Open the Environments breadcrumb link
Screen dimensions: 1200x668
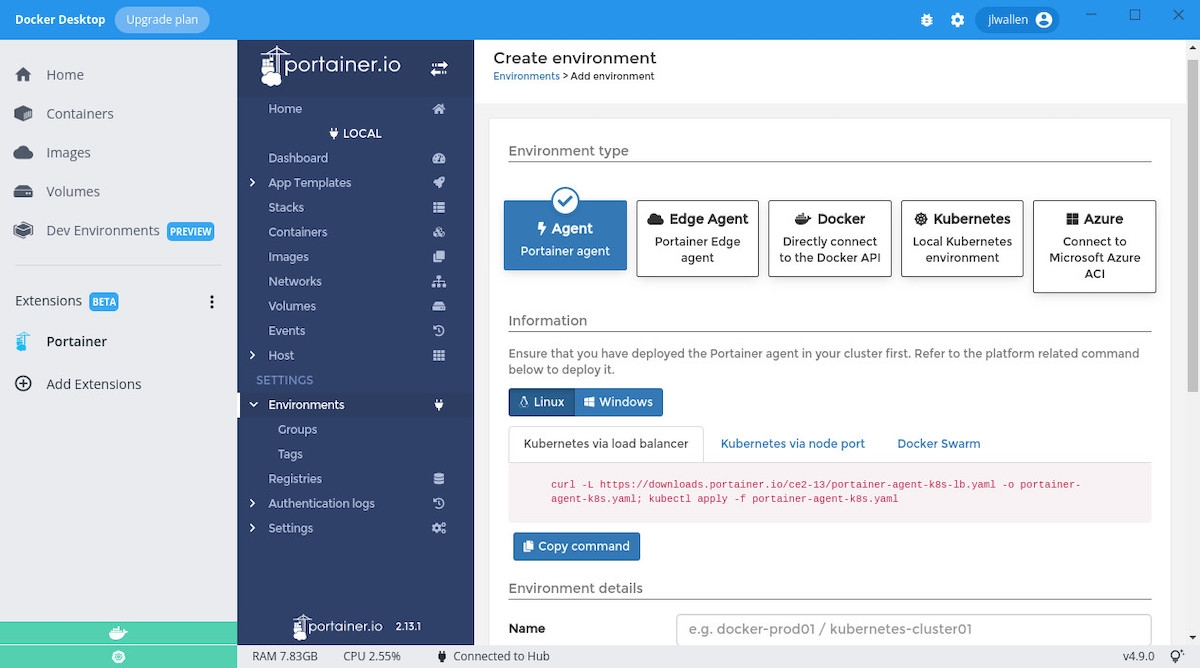click(x=526, y=75)
